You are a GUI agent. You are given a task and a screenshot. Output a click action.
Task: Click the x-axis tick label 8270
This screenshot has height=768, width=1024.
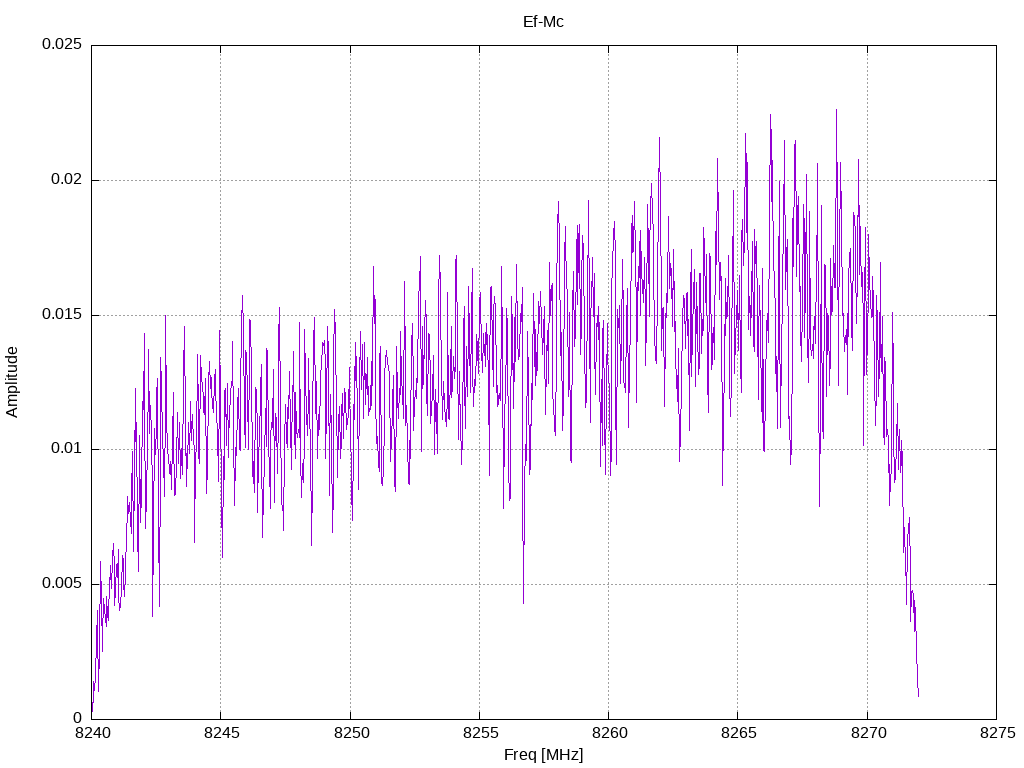(869, 733)
